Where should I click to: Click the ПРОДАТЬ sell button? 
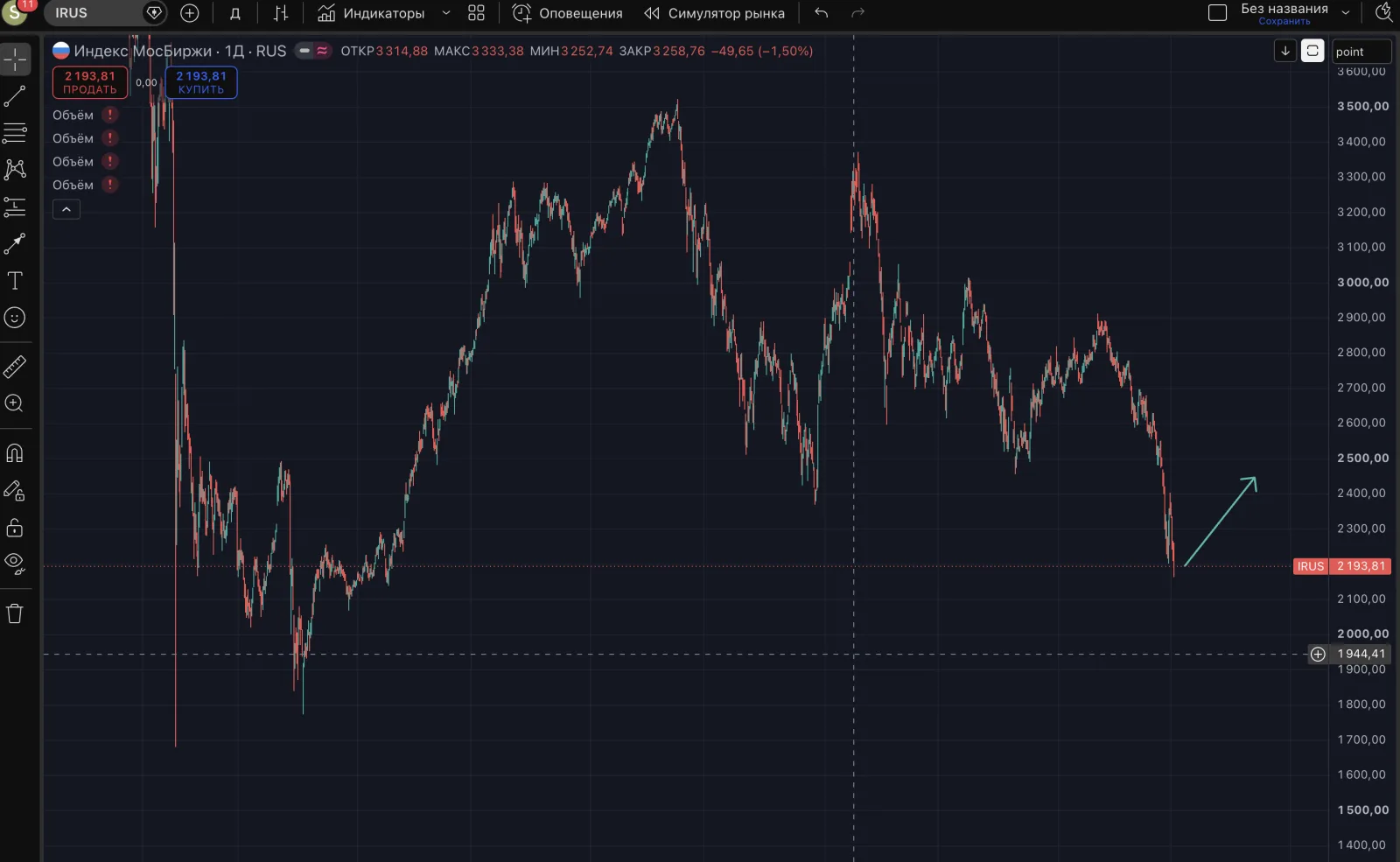click(90, 82)
